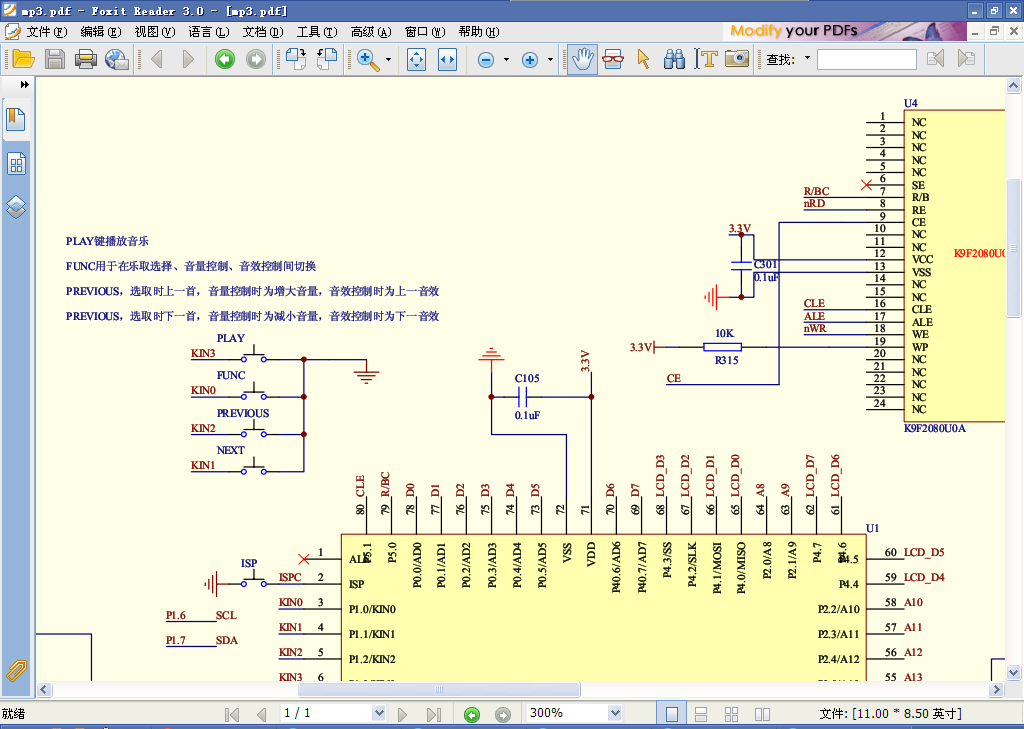Click the Open folder icon in the toolbar

23,59
